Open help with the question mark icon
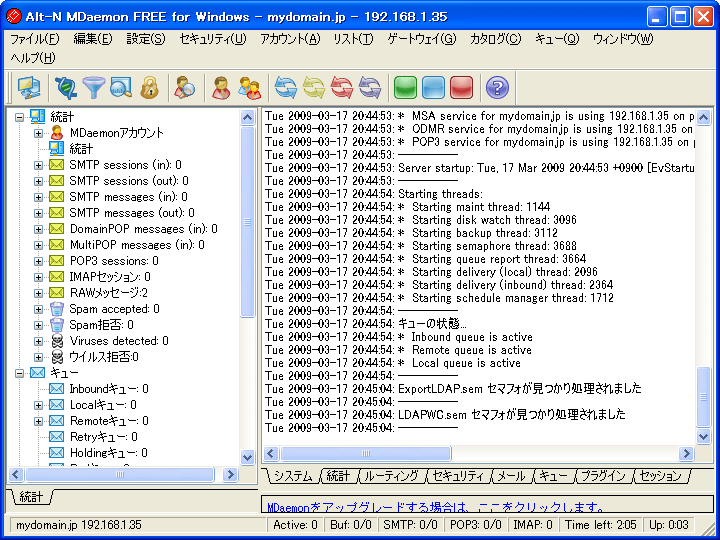 point(497,88)
